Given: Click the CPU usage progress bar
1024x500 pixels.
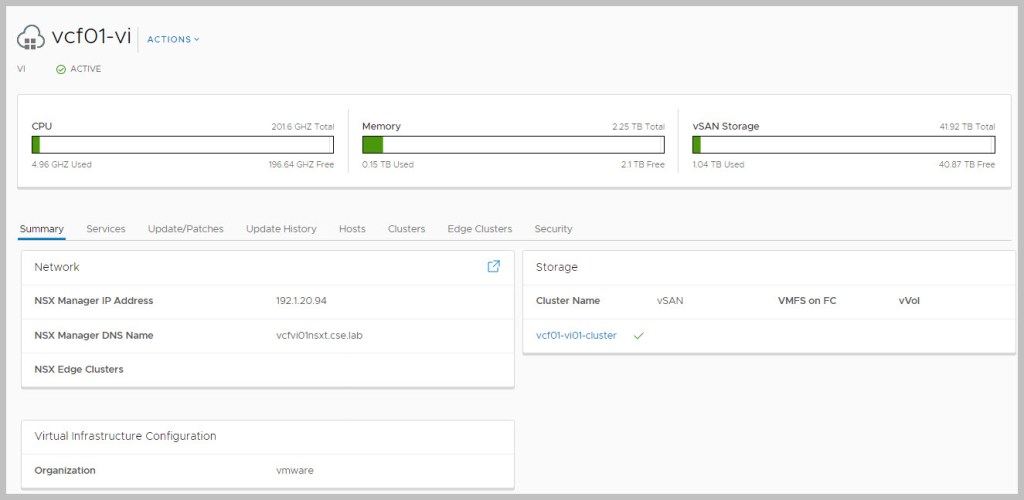Looking at the screenshot, I should (x=183, y=145).
